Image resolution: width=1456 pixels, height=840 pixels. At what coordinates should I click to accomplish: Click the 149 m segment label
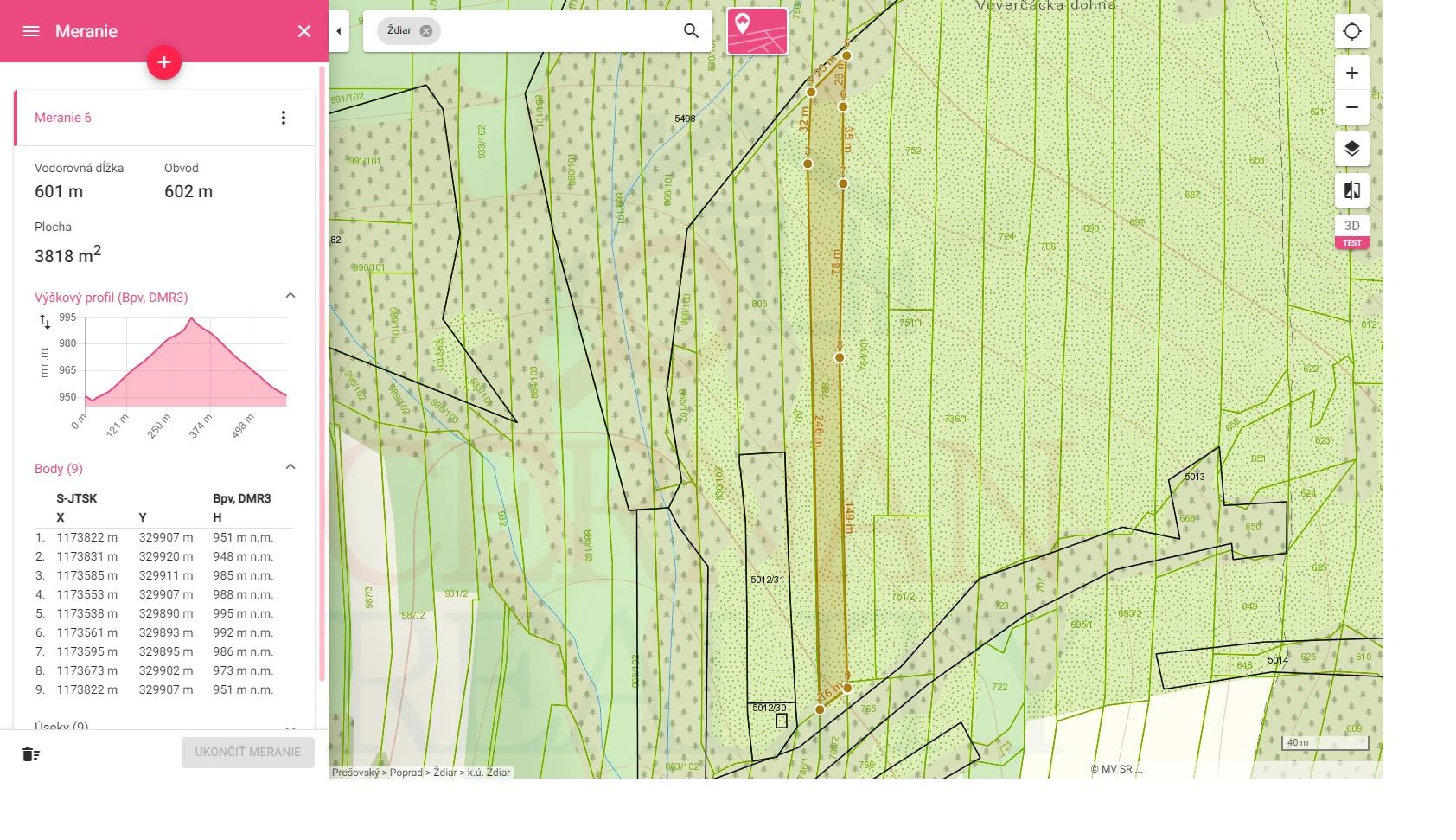[849, 516]
